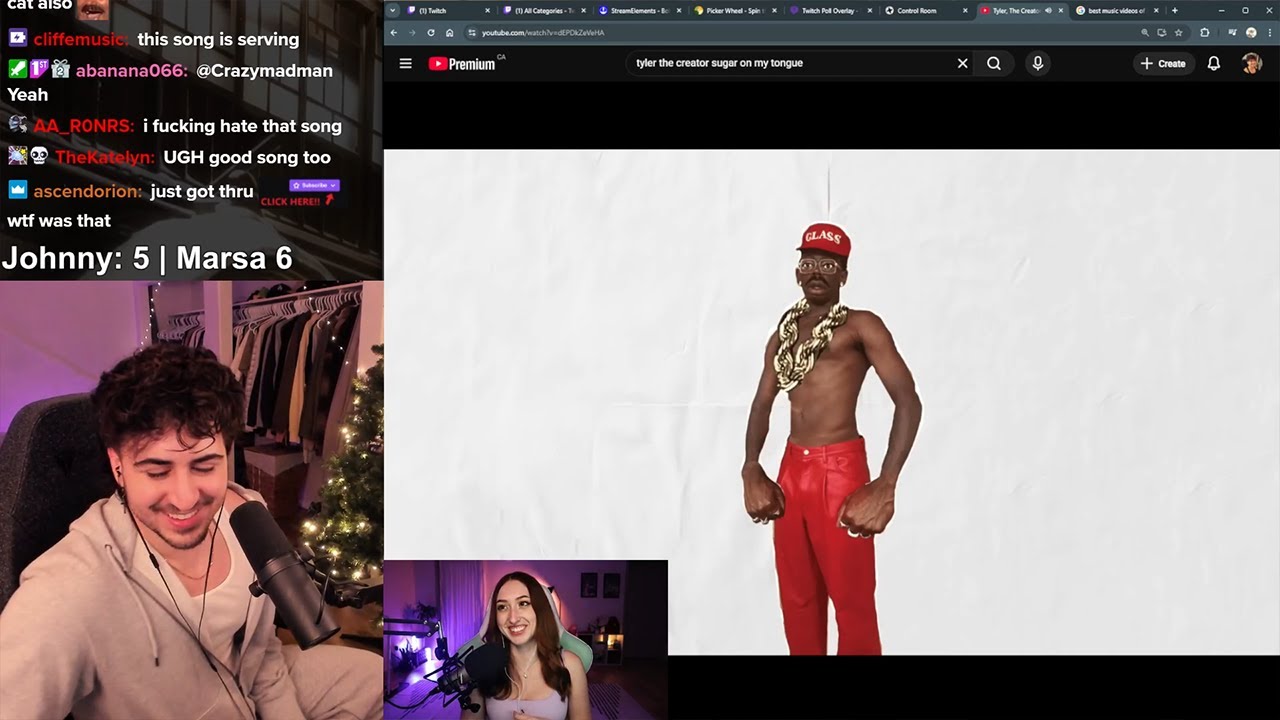Image resolution: width=1280 pixels, height=720 pixels.
Task: Click chat username ascendorion
Action: click(x=87, y=191)
